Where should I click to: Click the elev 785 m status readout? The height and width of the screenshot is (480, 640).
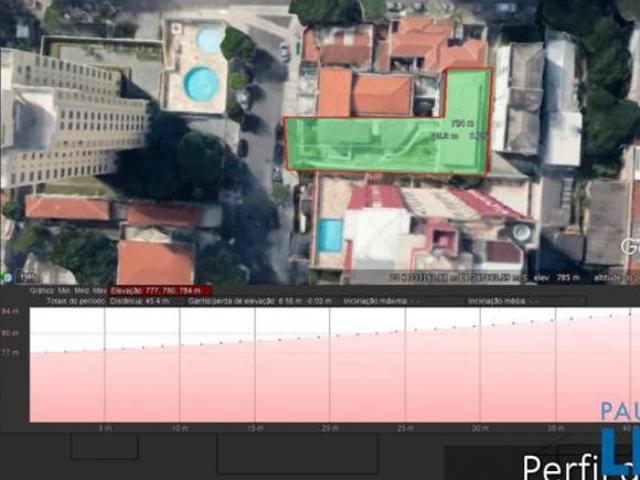click(557, 278)
